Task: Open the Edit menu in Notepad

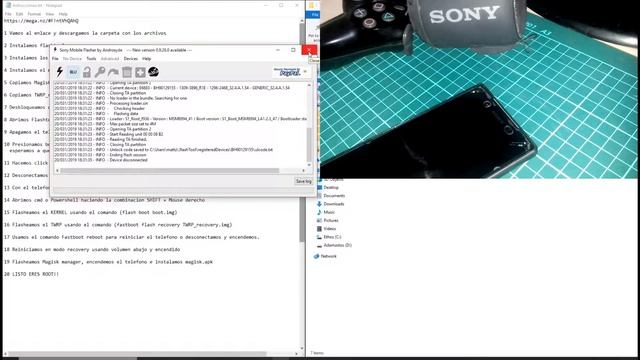Action: tap(20, 14)
